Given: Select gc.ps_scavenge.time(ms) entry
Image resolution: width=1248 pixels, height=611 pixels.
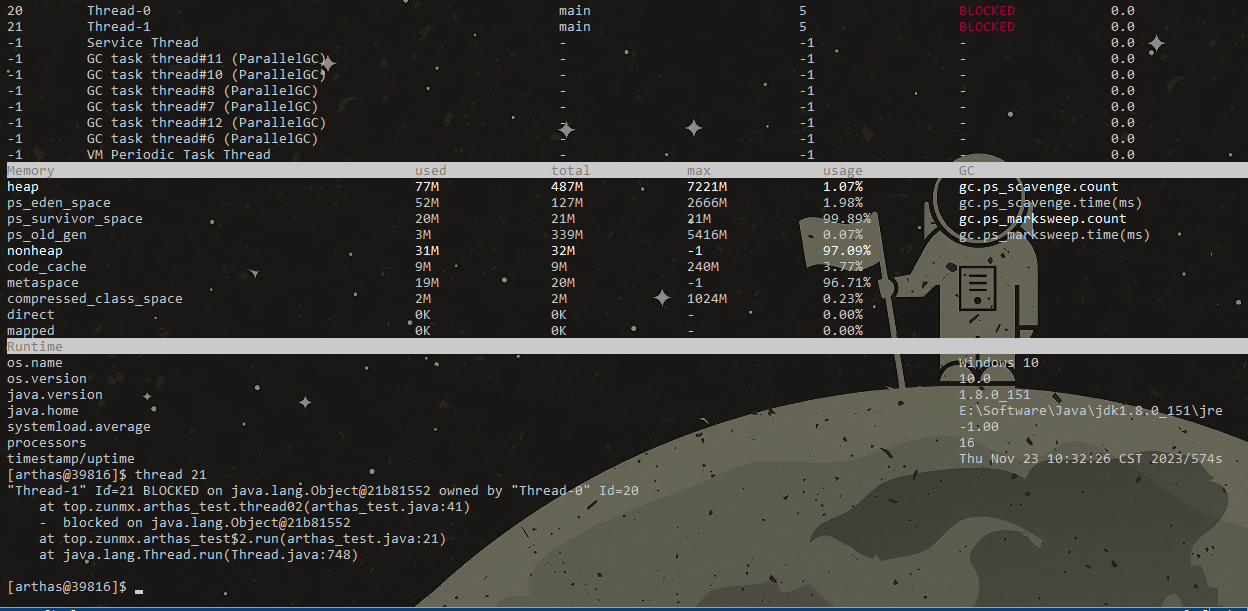Looking at the screenshot, I should coord(1051,203).
